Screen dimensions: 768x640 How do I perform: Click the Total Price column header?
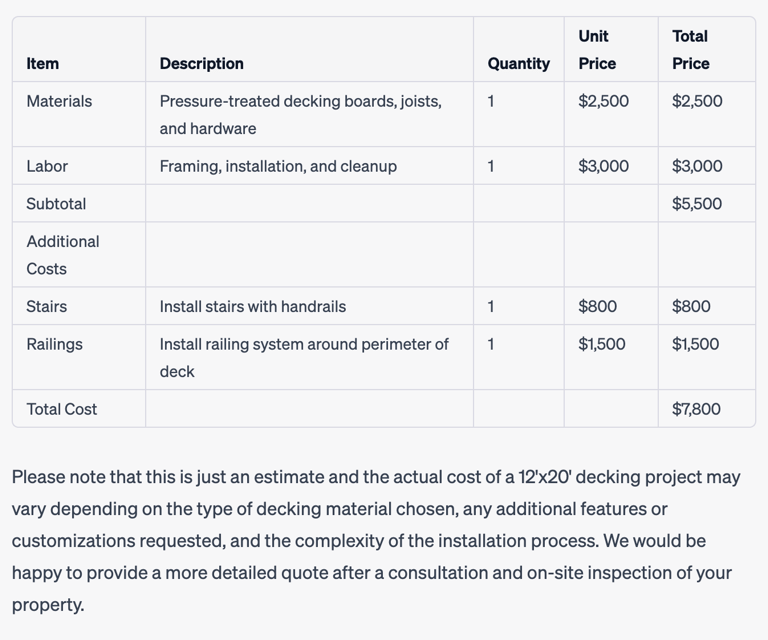coord(691,50)
